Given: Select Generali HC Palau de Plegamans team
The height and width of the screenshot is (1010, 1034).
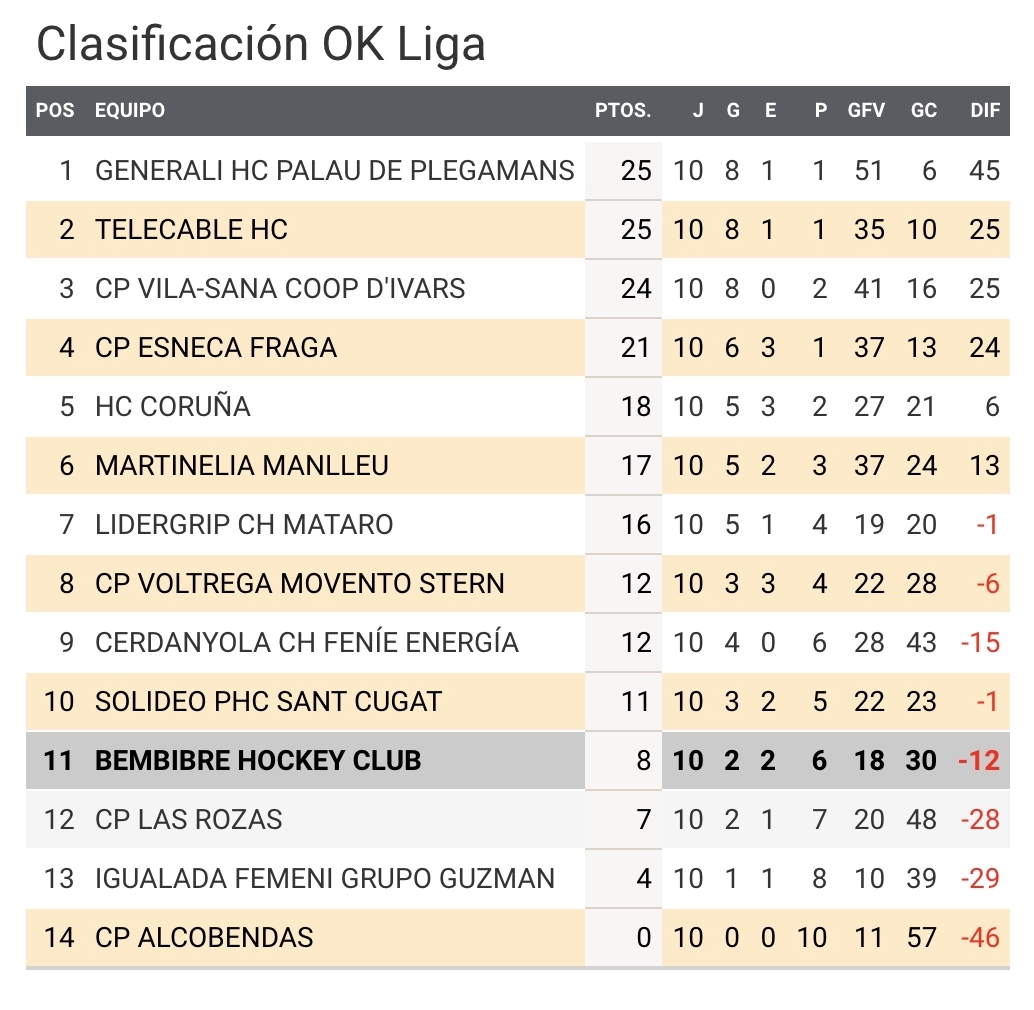Looking at the screenshot, I should pyautogui.click(x=335, y=171).
